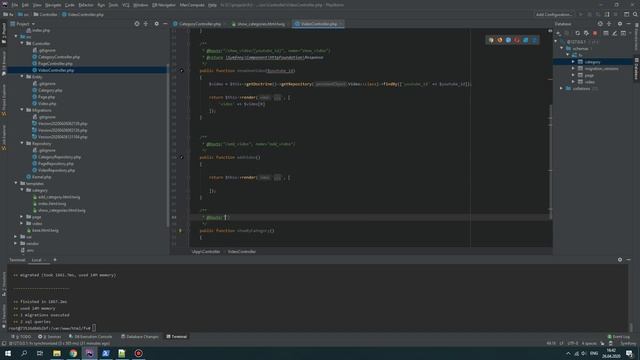This screenshot has width=640, height=360.
Task: Click red stop icon in Database toolbar
Action: 595,33
